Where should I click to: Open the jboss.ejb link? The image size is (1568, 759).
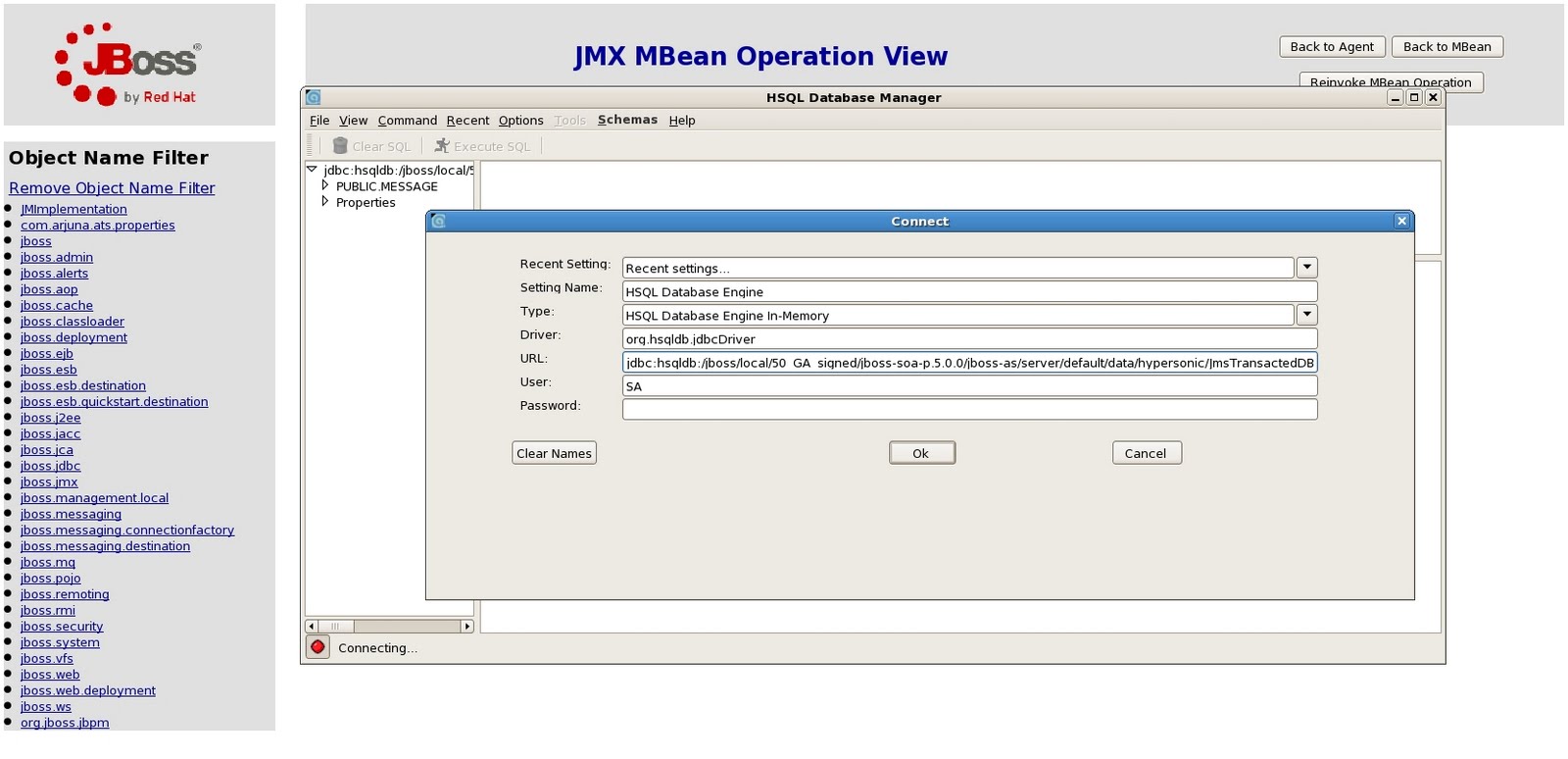click(47, 353)
